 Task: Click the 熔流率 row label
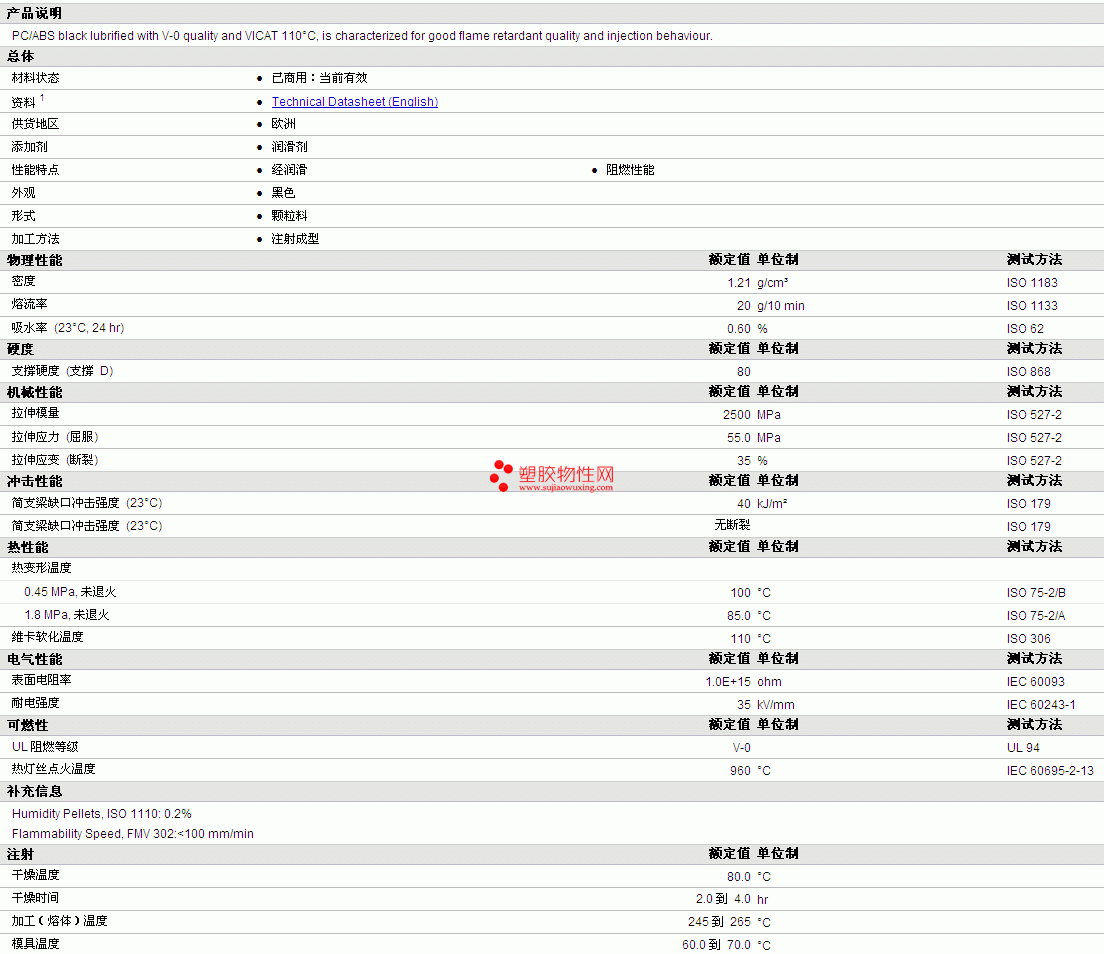(x=30, y=304)
